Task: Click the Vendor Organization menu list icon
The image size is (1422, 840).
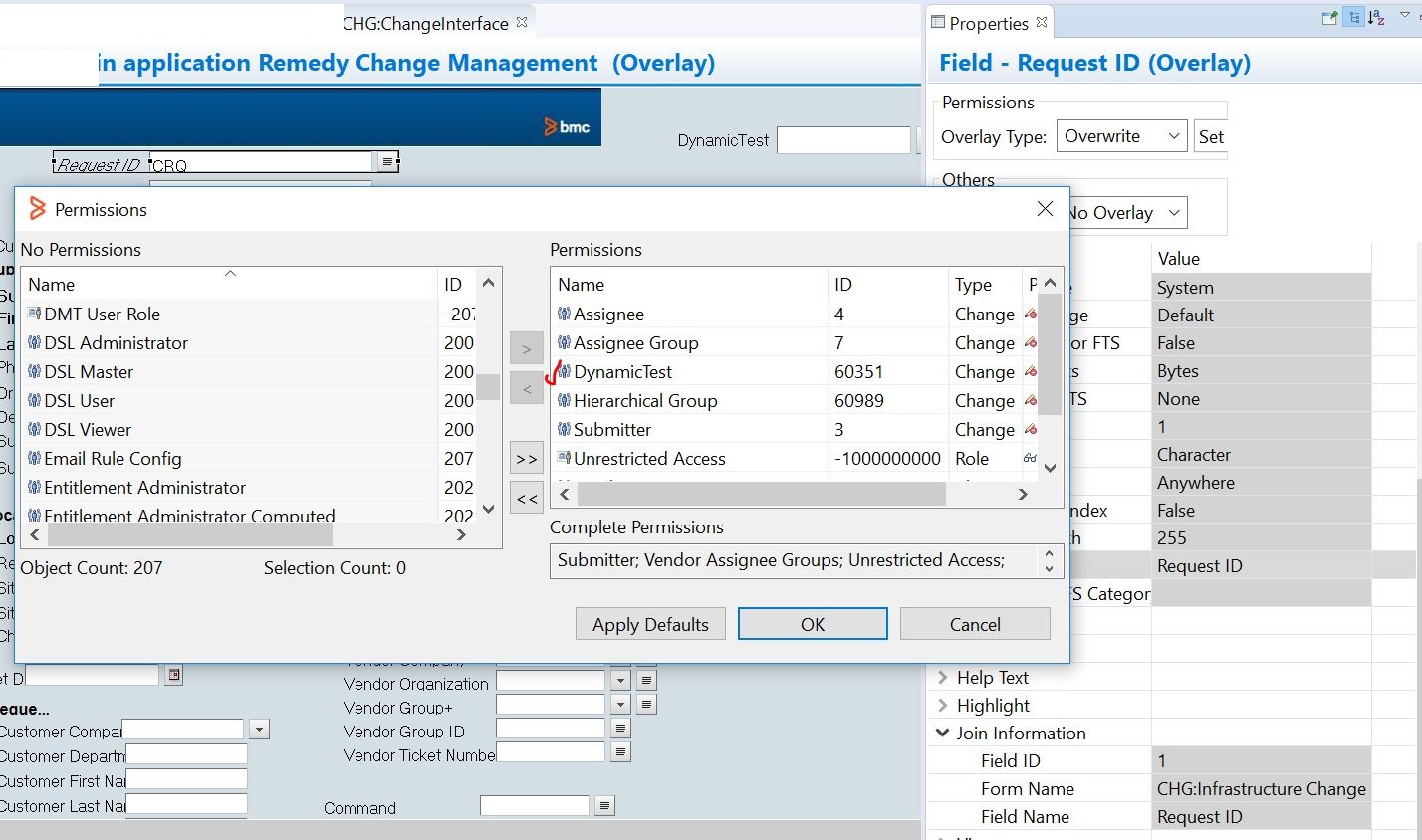Action: point(646,681)
